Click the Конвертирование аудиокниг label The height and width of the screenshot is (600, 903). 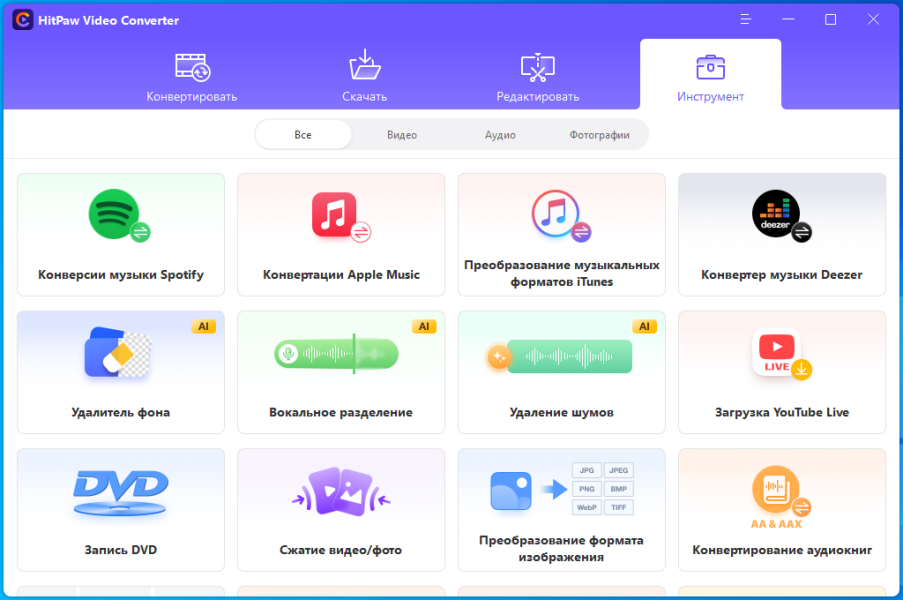(781, 550)
